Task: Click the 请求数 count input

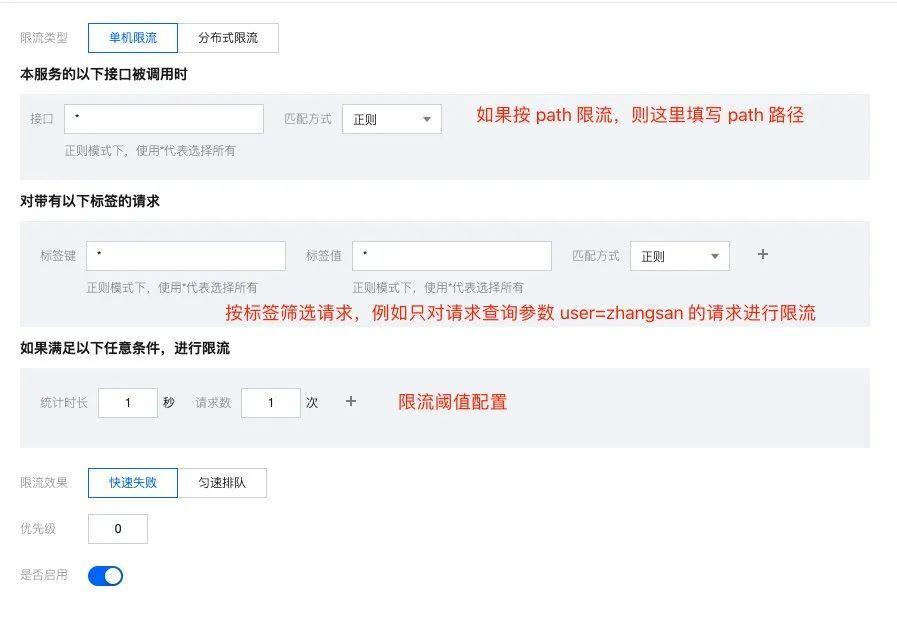Action: pyautogui.click(x=271, y=403)
